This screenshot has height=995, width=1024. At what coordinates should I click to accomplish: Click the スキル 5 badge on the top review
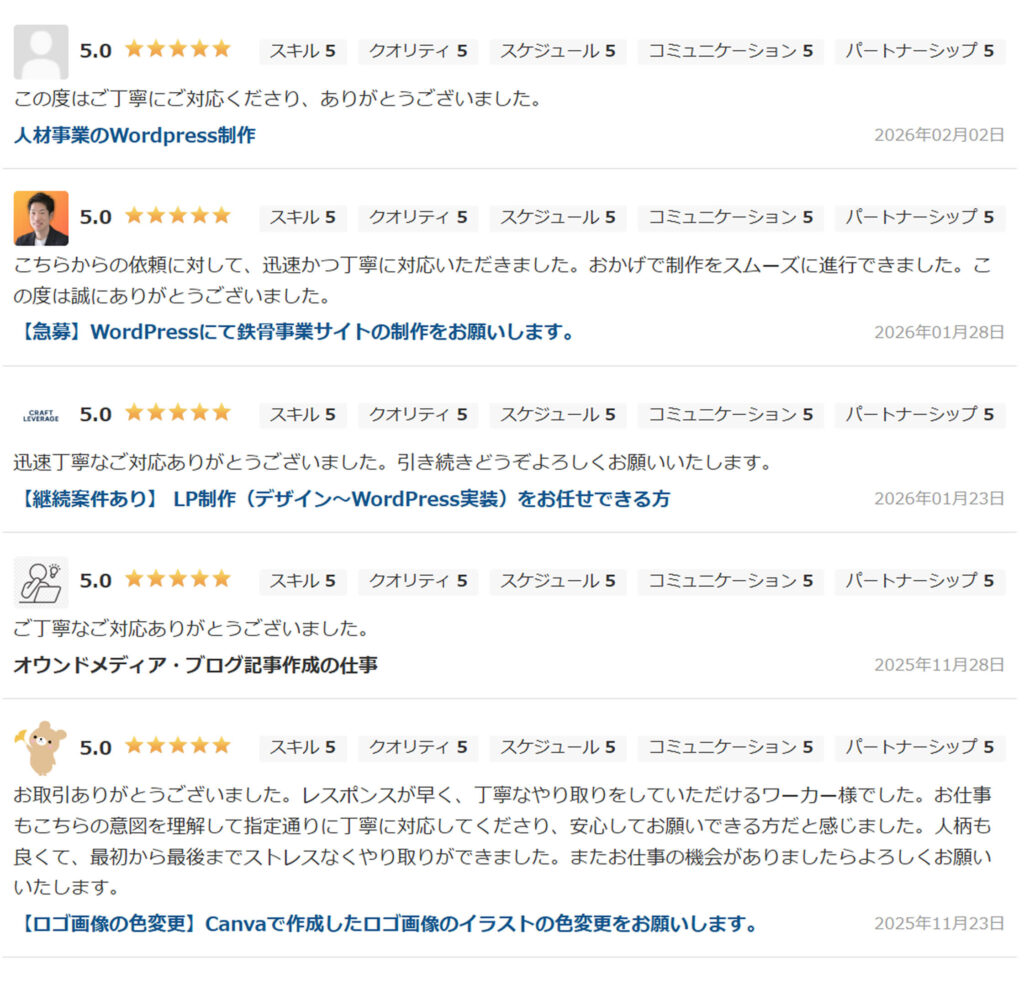(302, 49)
